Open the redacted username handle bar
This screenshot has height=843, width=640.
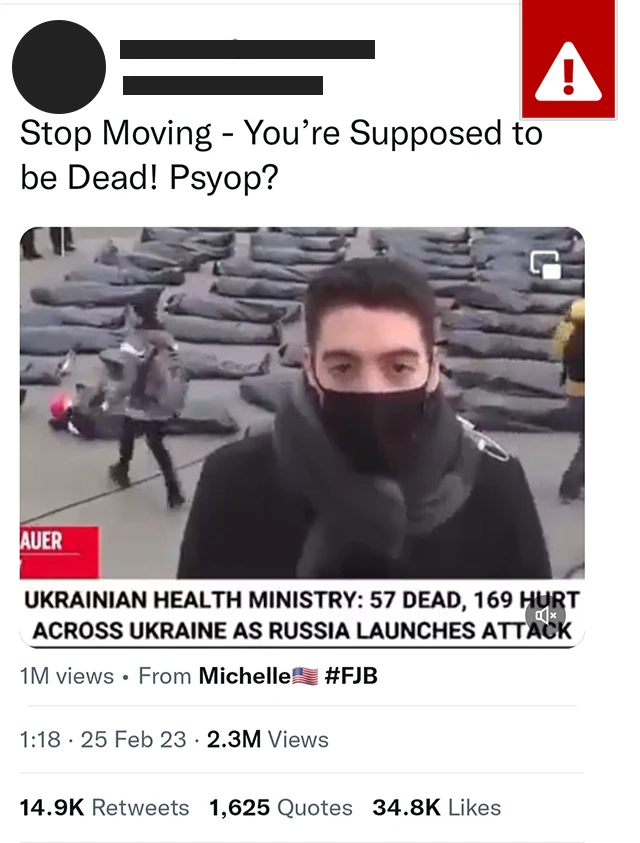click(x=223, y=85)
